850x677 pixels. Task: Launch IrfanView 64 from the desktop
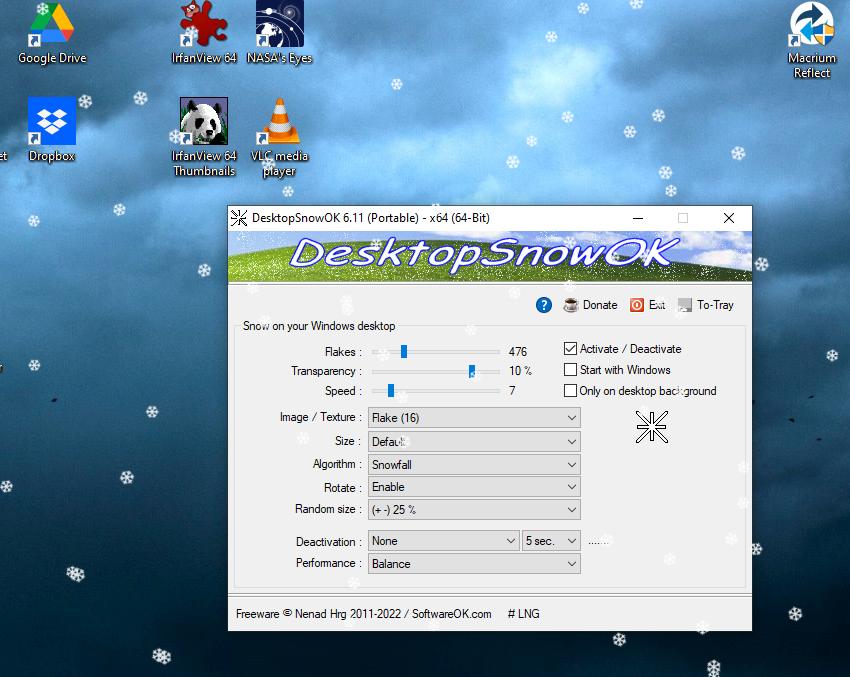(204, 34)
